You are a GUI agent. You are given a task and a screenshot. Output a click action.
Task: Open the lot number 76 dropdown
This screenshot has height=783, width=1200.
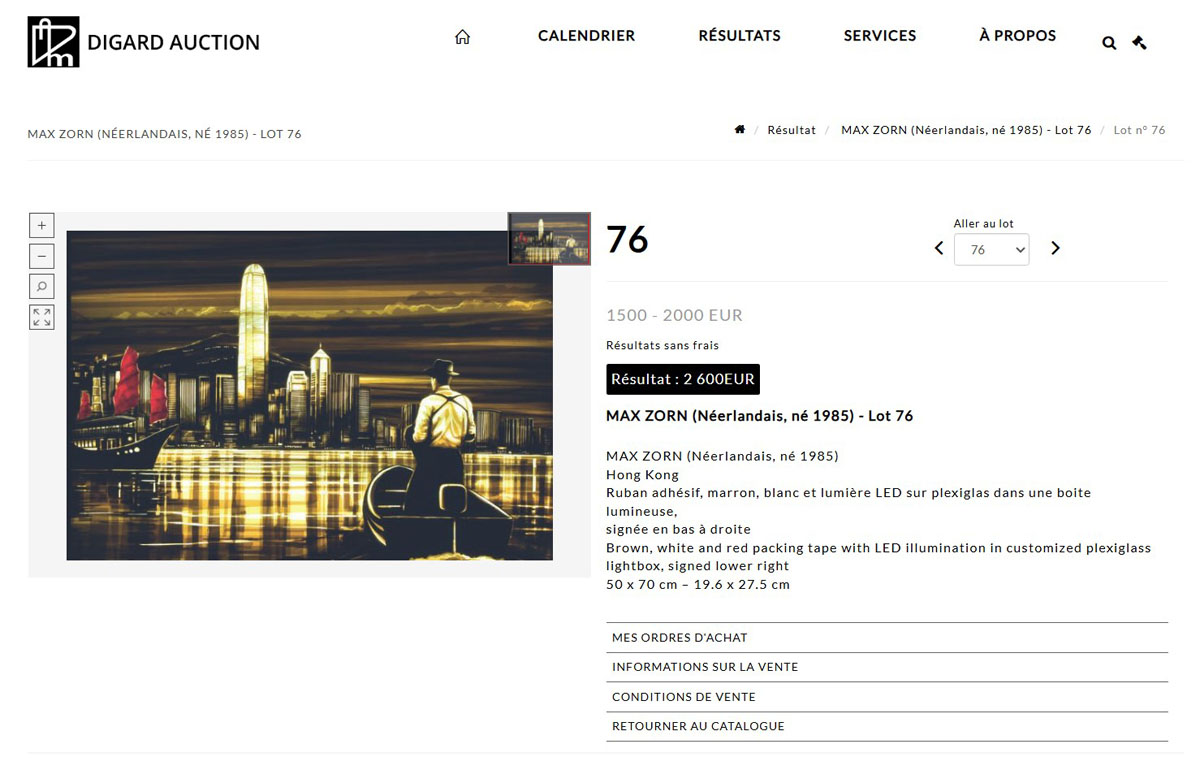click(x=991, y=250)
